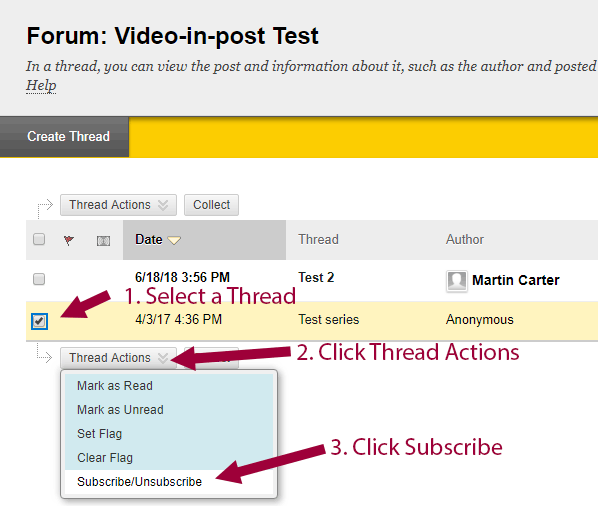598x506 pixels.
Task: Open the Help link
Action: tap(41, 85)
